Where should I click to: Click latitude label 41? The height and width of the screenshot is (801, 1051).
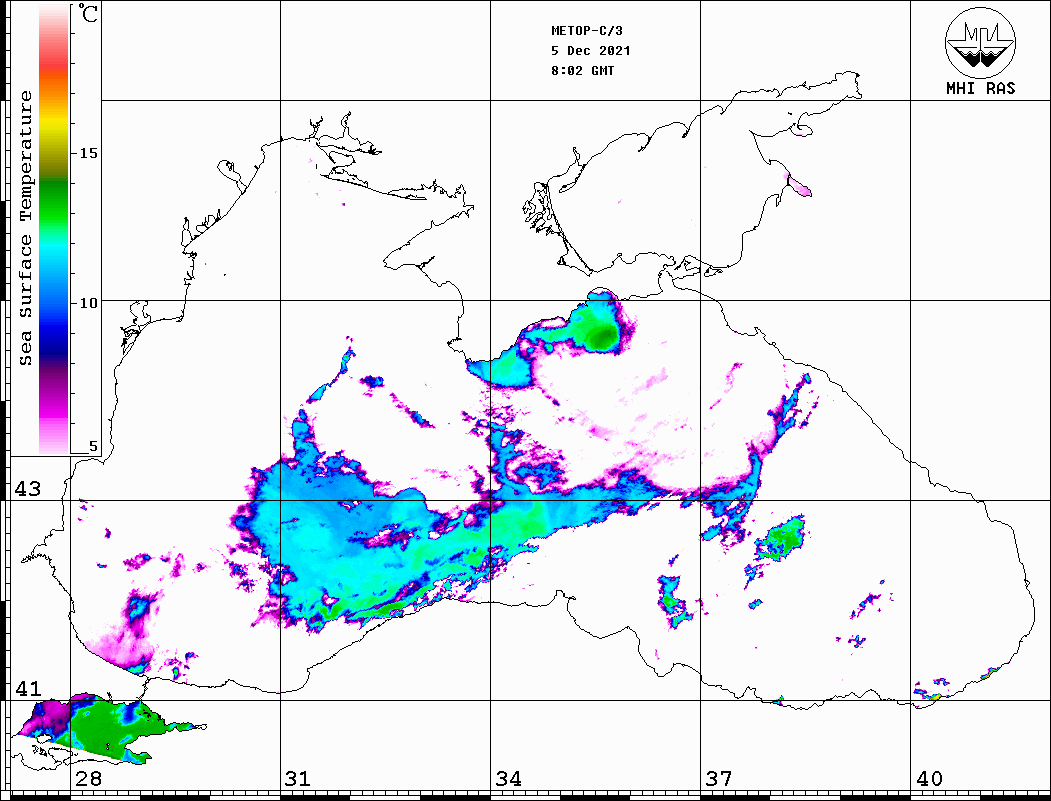click(28, 688)
